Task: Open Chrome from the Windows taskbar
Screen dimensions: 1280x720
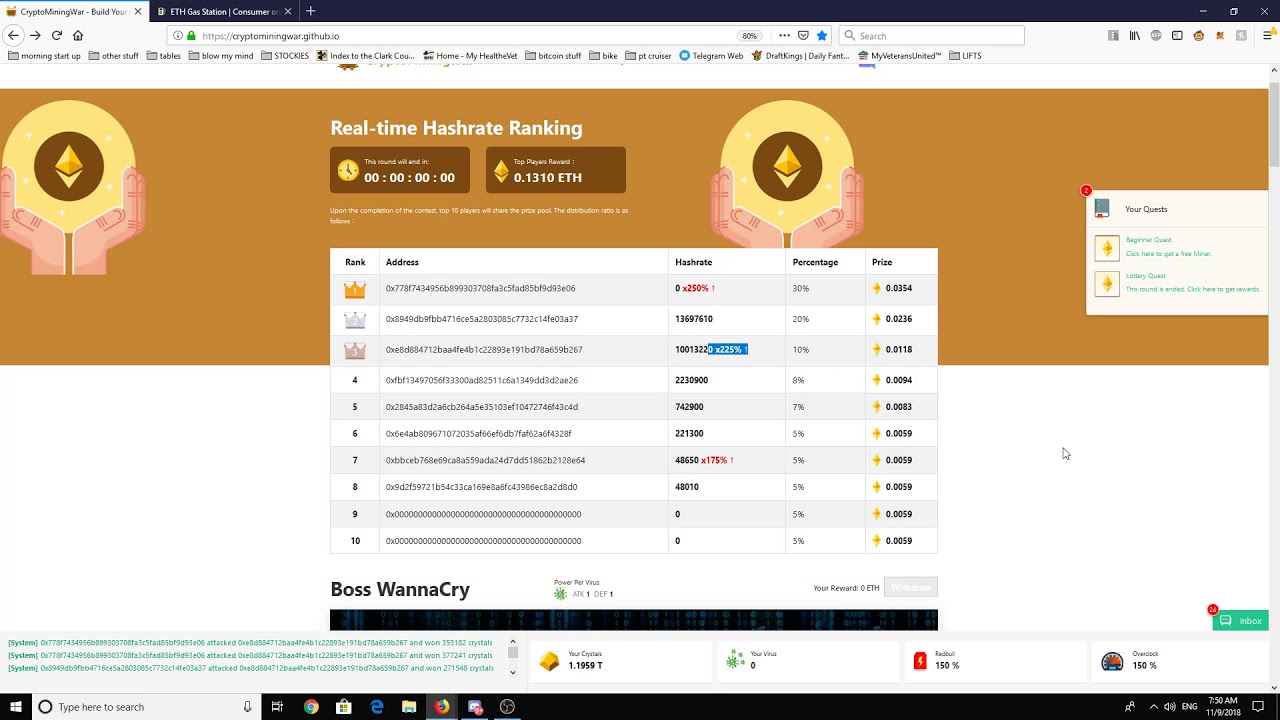Action: pos(311,707)
